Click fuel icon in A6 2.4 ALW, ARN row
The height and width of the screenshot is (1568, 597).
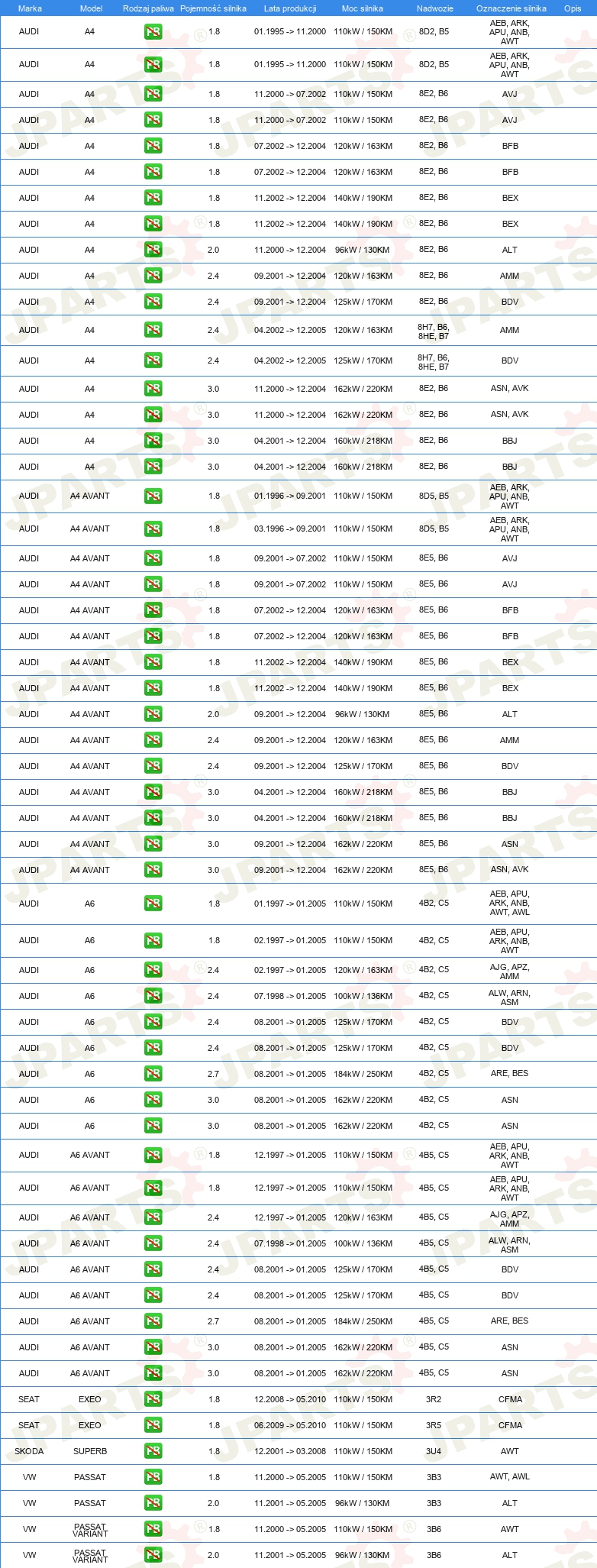click(153, 996)
